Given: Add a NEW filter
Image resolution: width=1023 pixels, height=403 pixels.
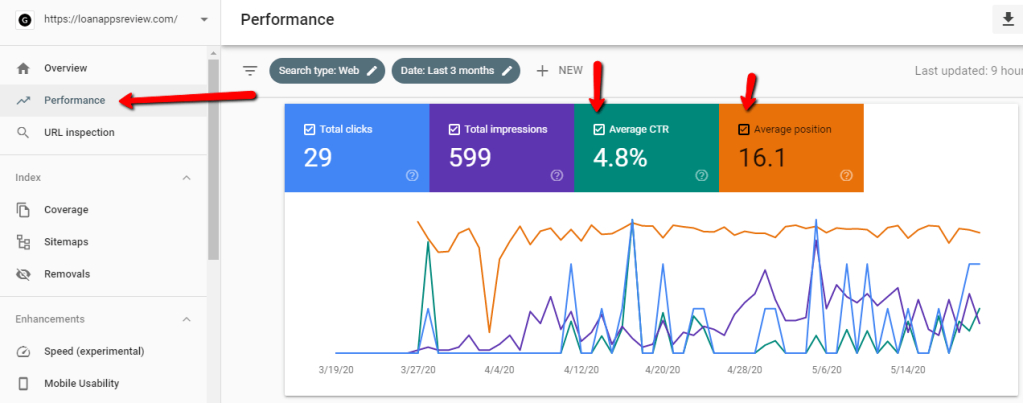Looking at the screenshot, I should pos(559,71).
